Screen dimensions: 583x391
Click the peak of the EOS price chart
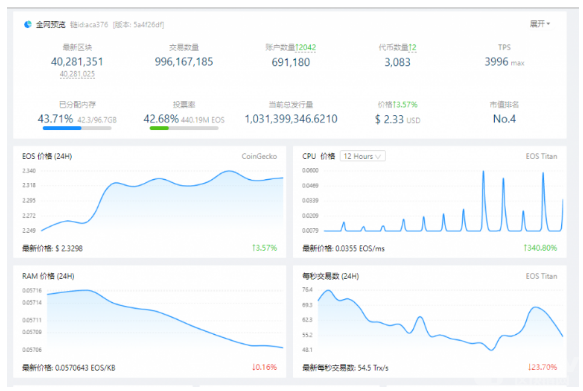[x=229, y=171]
